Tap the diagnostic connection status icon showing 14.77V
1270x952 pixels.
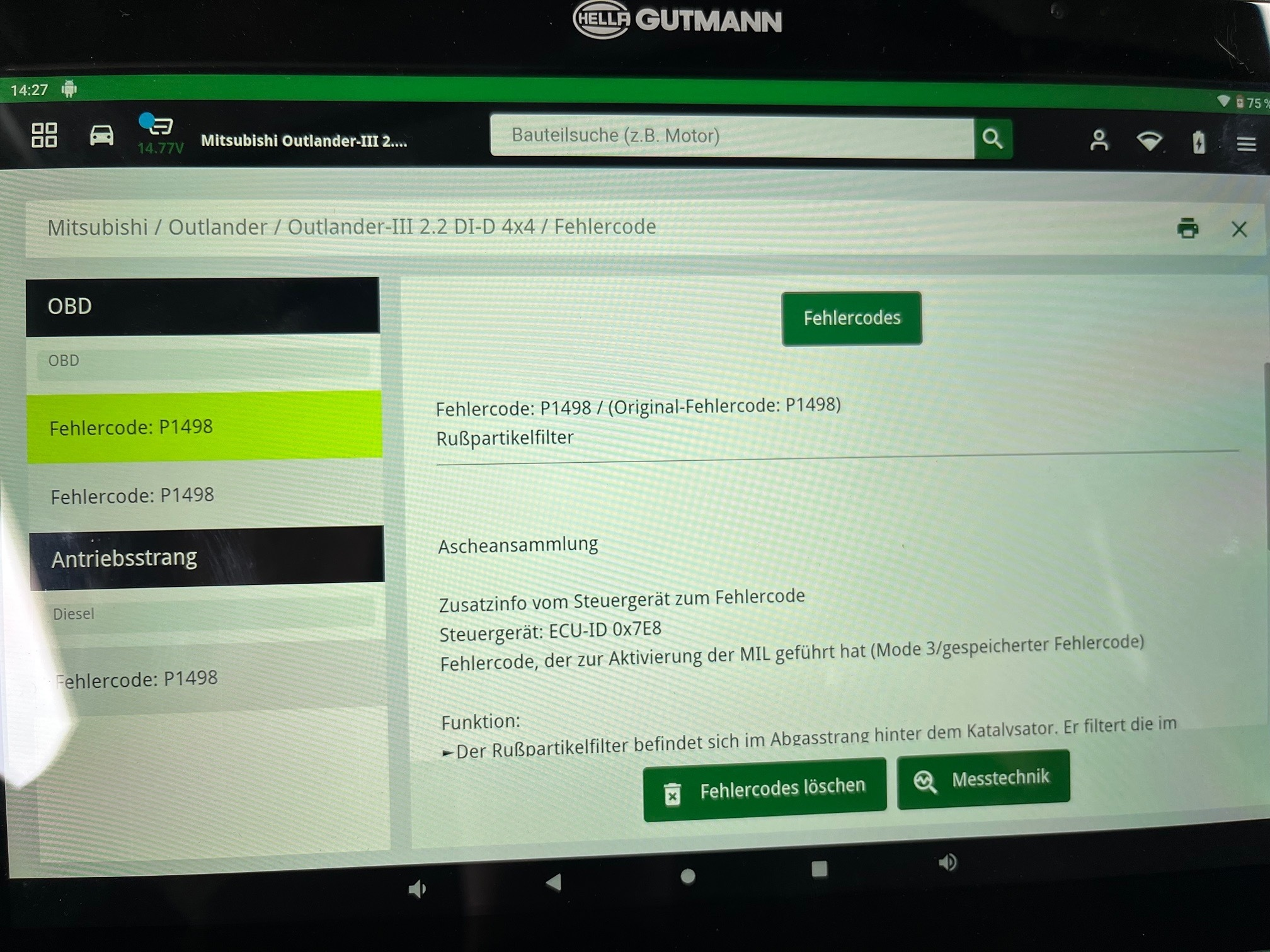click(x=159, y=133)
